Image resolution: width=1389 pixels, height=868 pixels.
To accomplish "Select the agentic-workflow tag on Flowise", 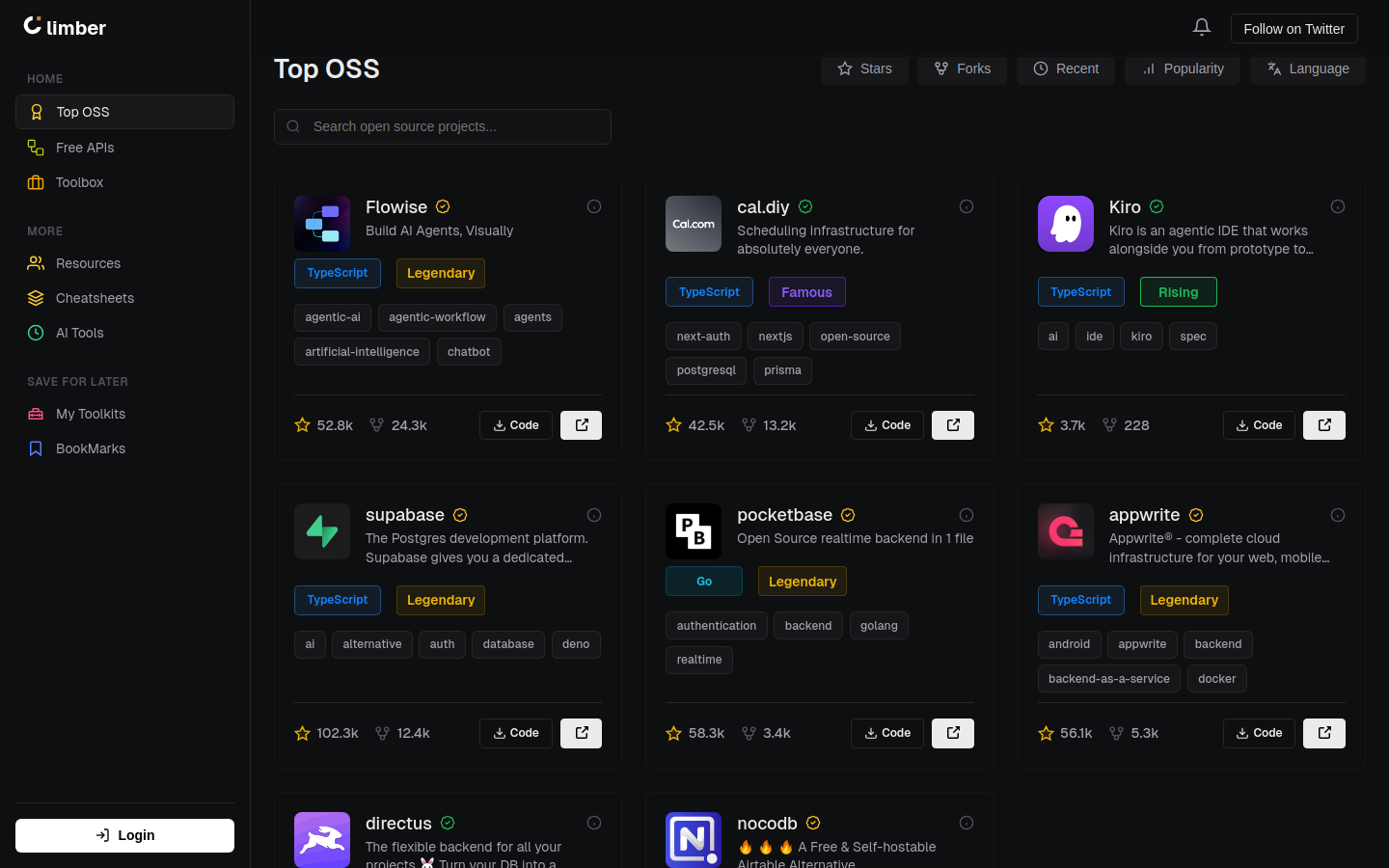I will [437, 317].
